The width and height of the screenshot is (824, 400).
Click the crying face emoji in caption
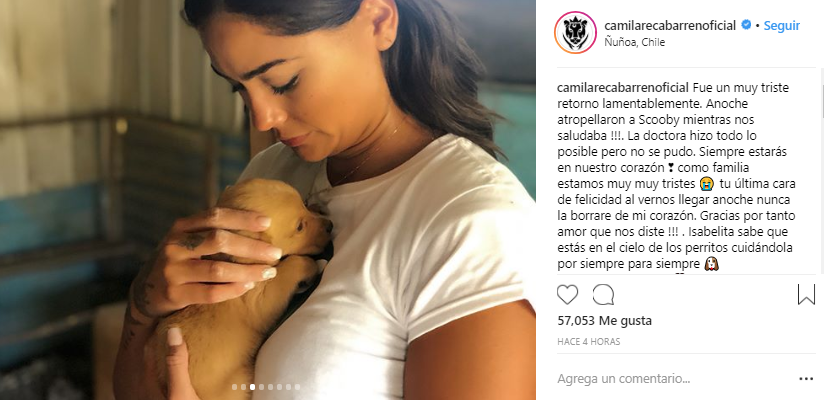706,184
